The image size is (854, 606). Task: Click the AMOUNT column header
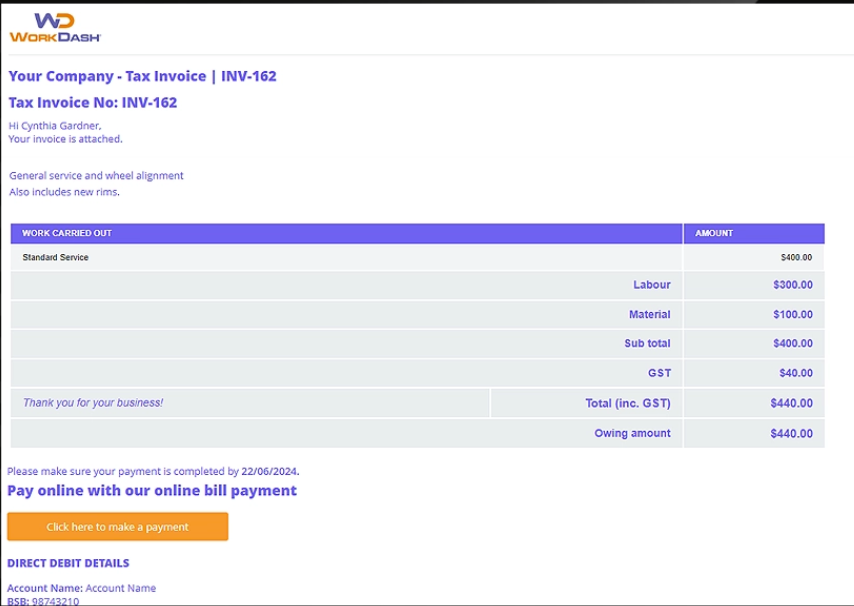(x=713, y=232)
